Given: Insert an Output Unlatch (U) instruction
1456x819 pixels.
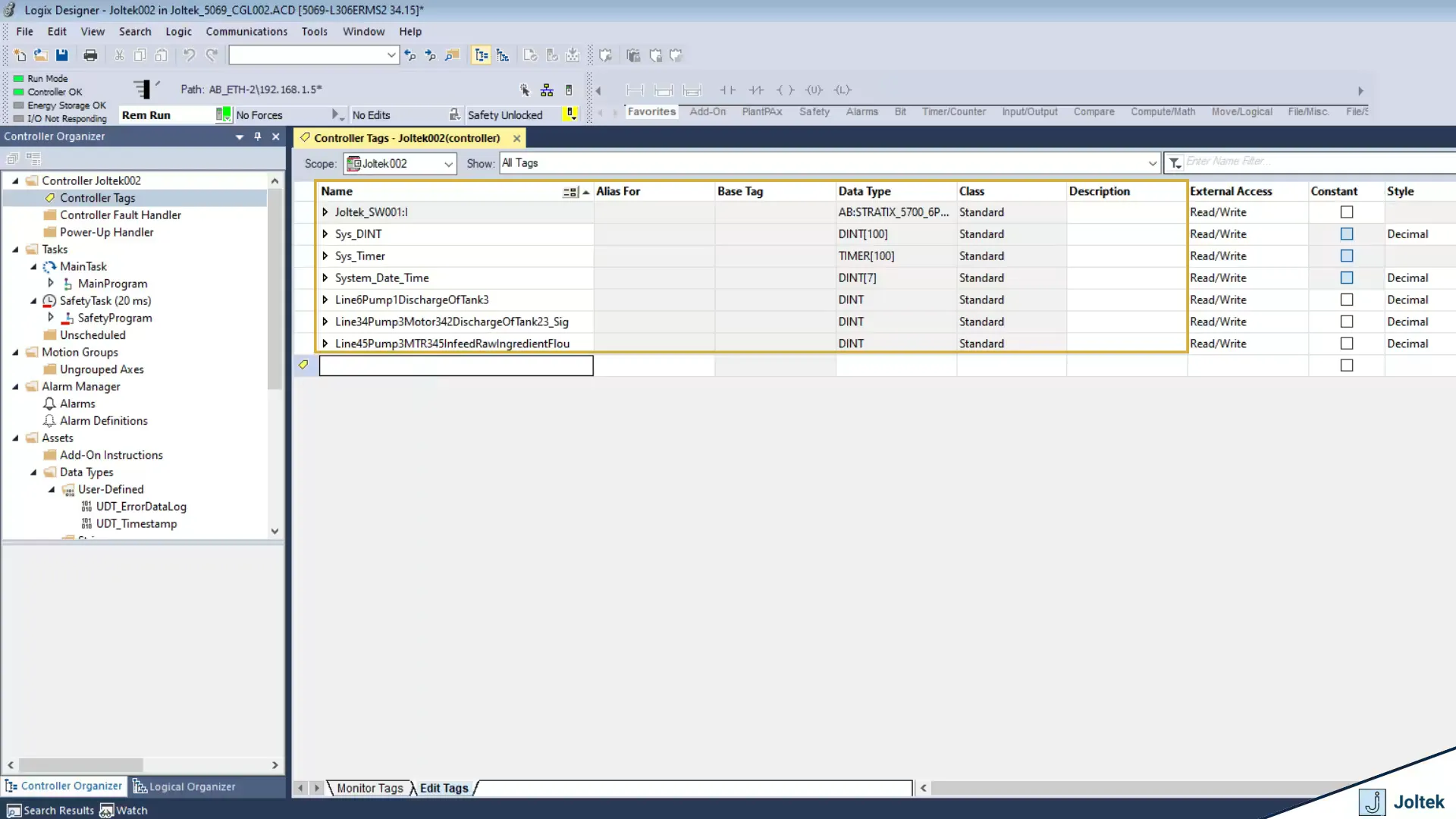Looking at the screenshot, I should [x=814, y=90].
